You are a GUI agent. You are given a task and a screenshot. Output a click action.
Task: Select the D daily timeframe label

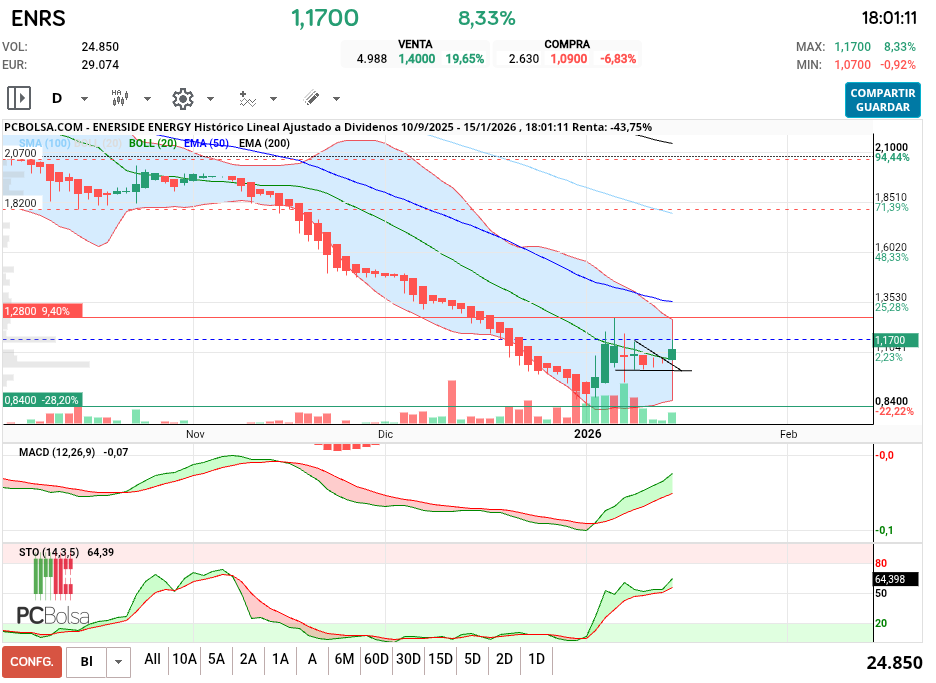click(57, 99)
